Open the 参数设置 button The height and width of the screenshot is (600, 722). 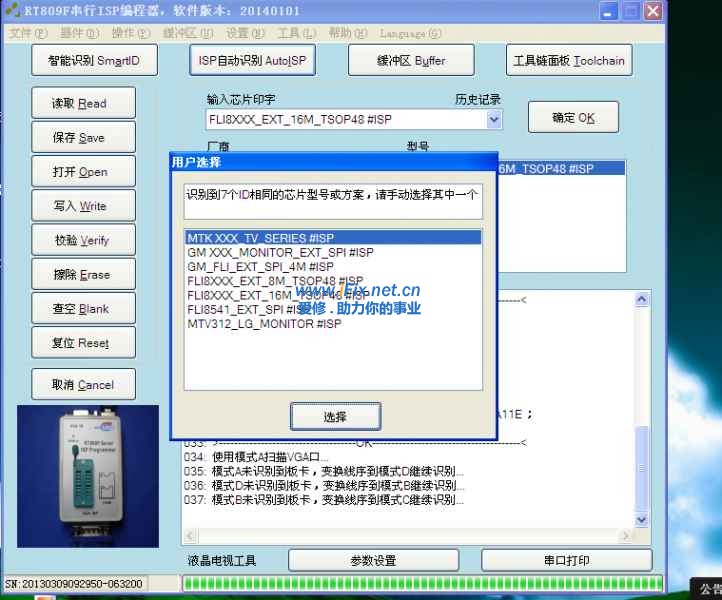(x=373, y=560)
